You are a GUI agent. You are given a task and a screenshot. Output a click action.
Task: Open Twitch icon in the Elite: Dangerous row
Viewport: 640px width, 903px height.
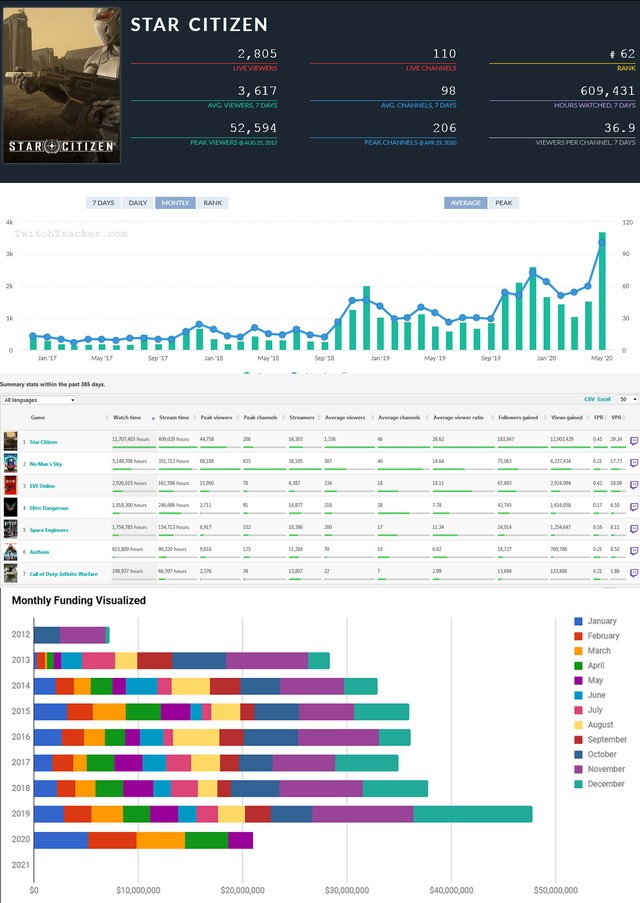[x=634, y=507]
